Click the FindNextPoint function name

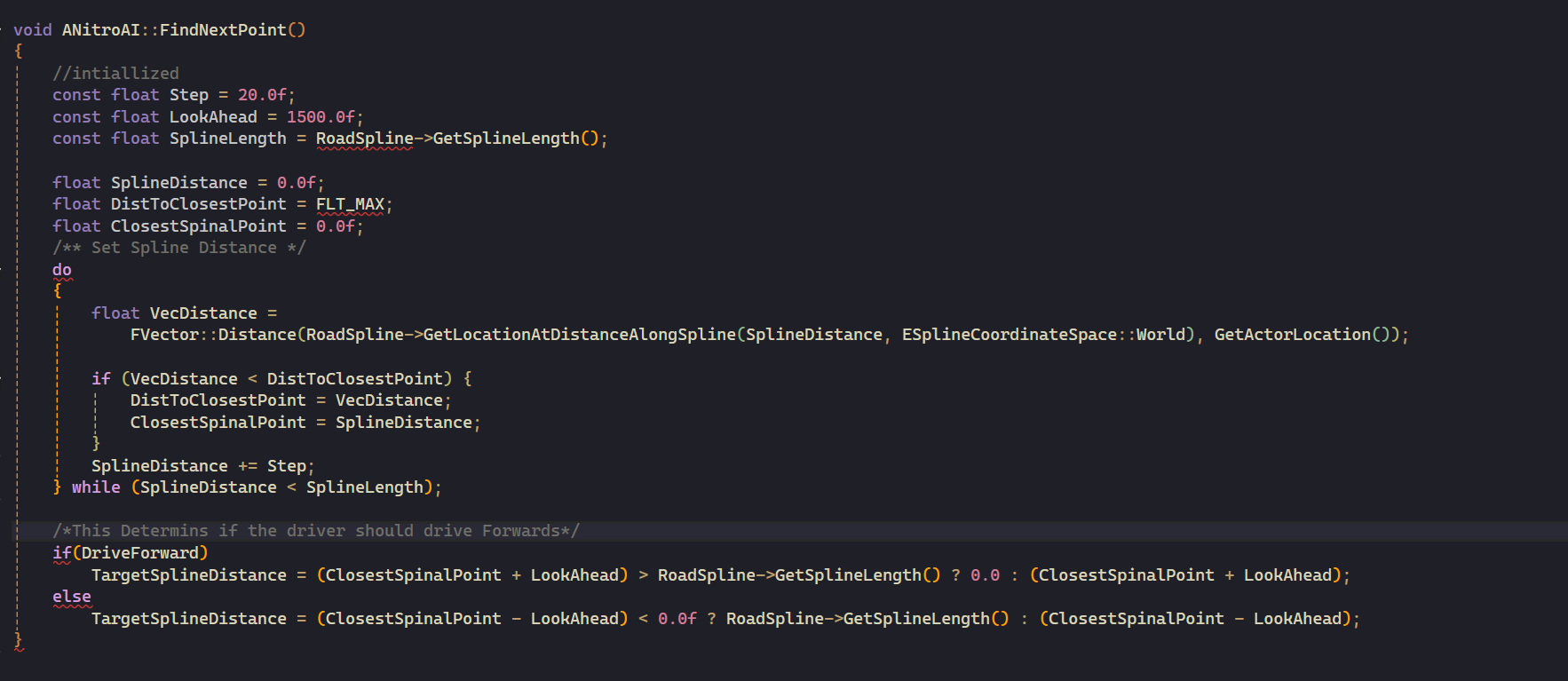pyautogui.click(x=224, y=30)
